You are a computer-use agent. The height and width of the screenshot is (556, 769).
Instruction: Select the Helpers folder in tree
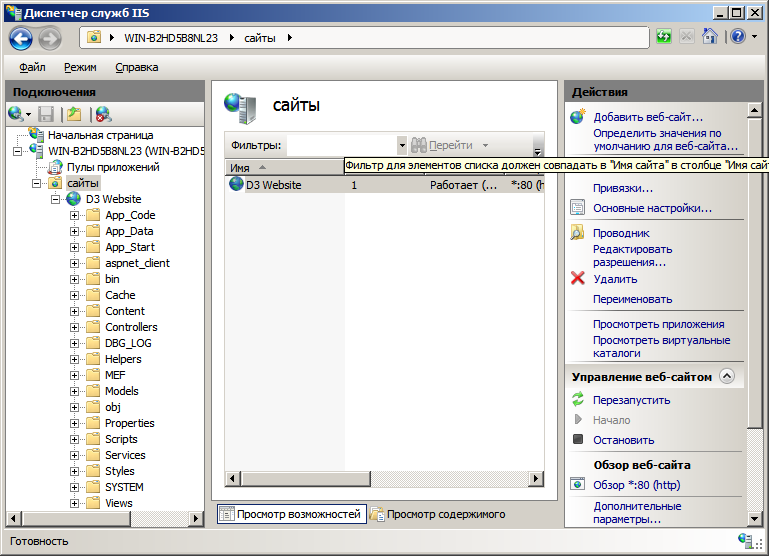[123, 359]
